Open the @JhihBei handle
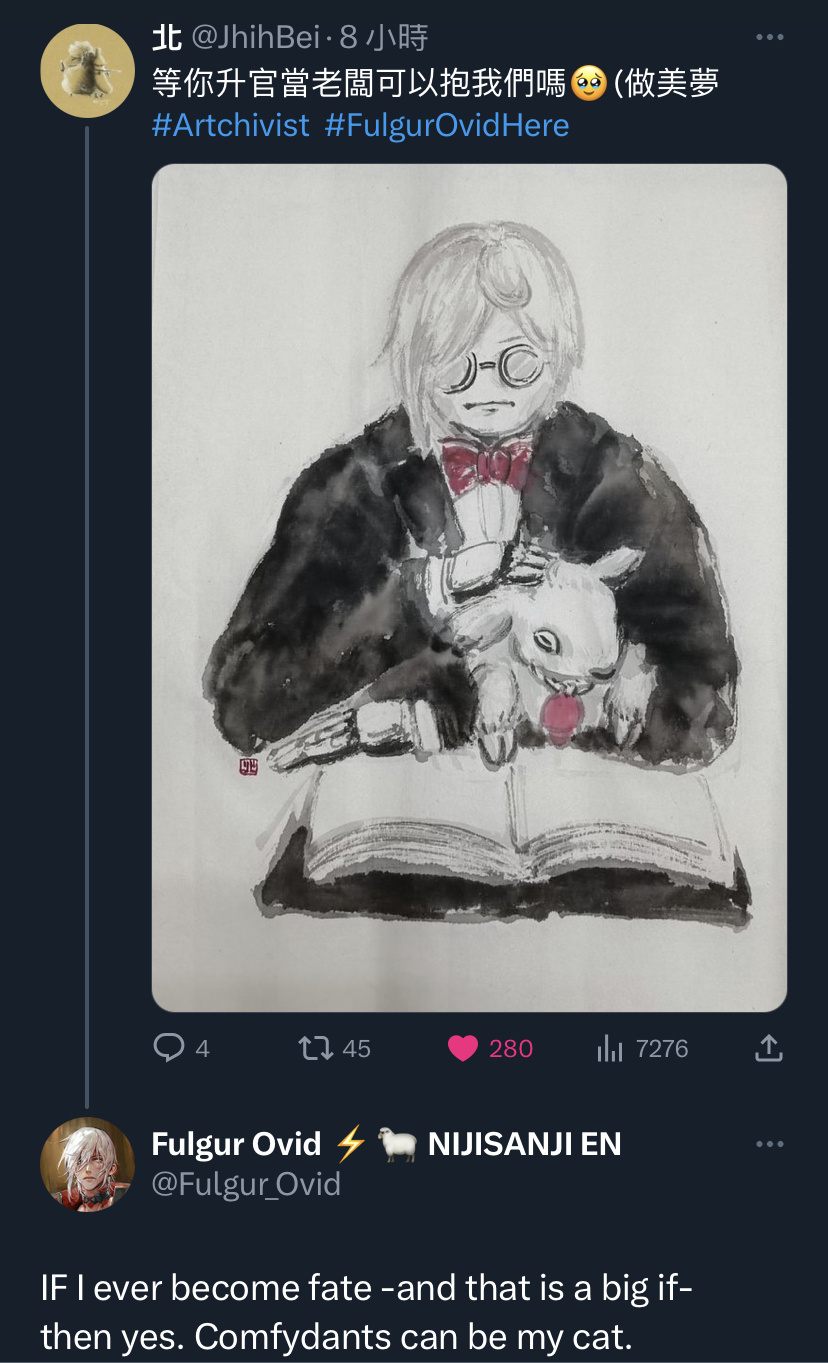Screen dimensions: 828x1363 (x=255, y=38)
